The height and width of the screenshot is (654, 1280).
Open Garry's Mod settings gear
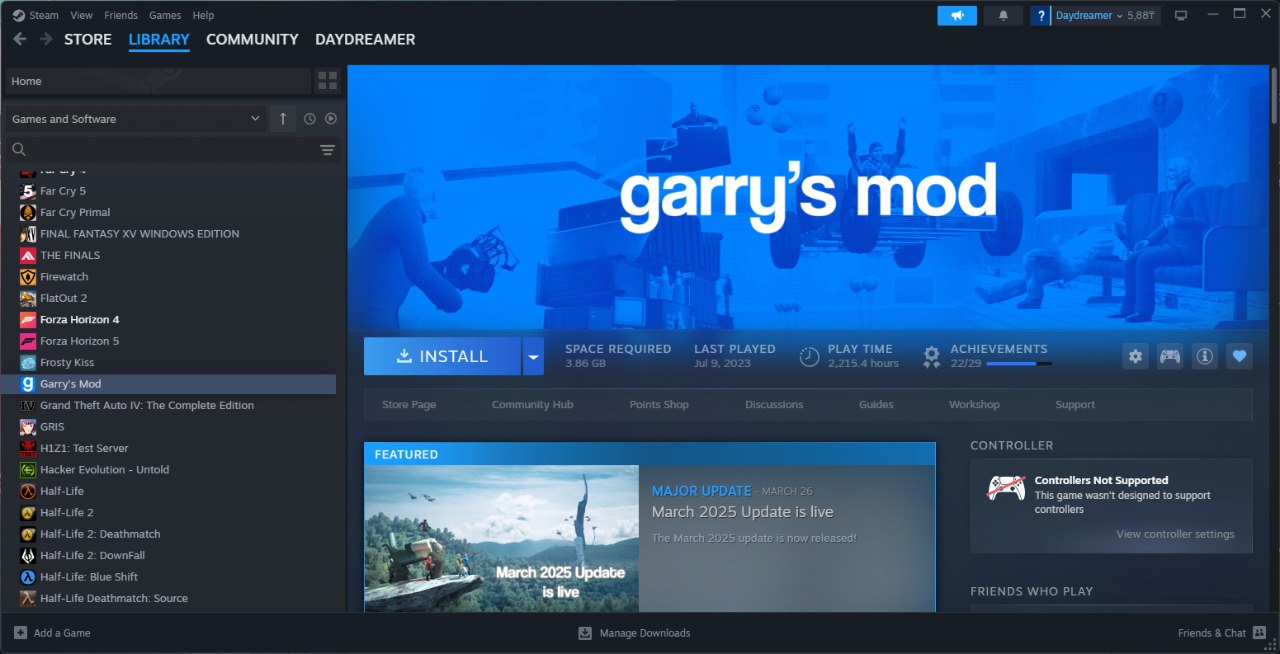pos(1135,356)
